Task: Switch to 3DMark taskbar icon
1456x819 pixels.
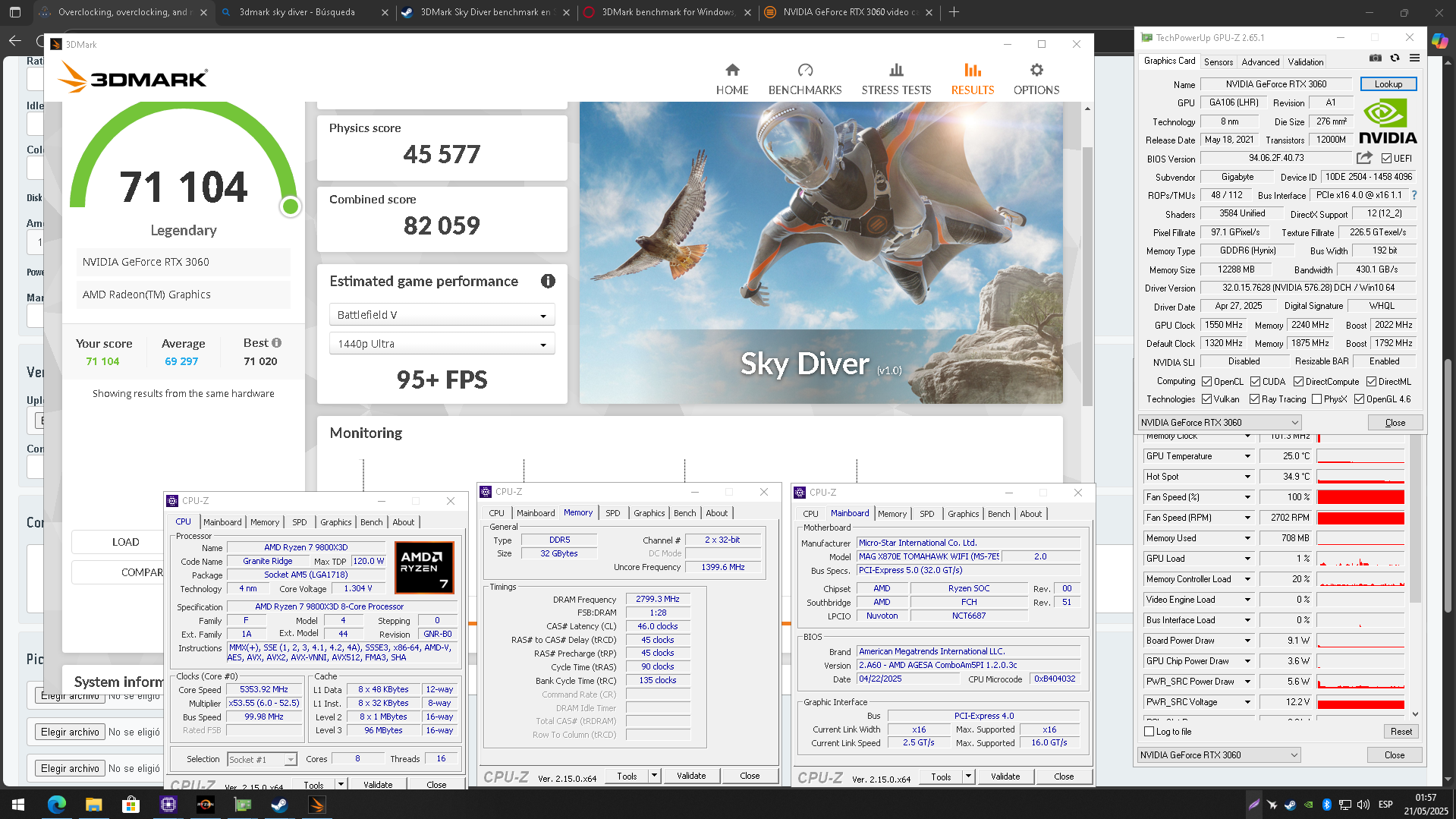Action: (x=316, y=805)
